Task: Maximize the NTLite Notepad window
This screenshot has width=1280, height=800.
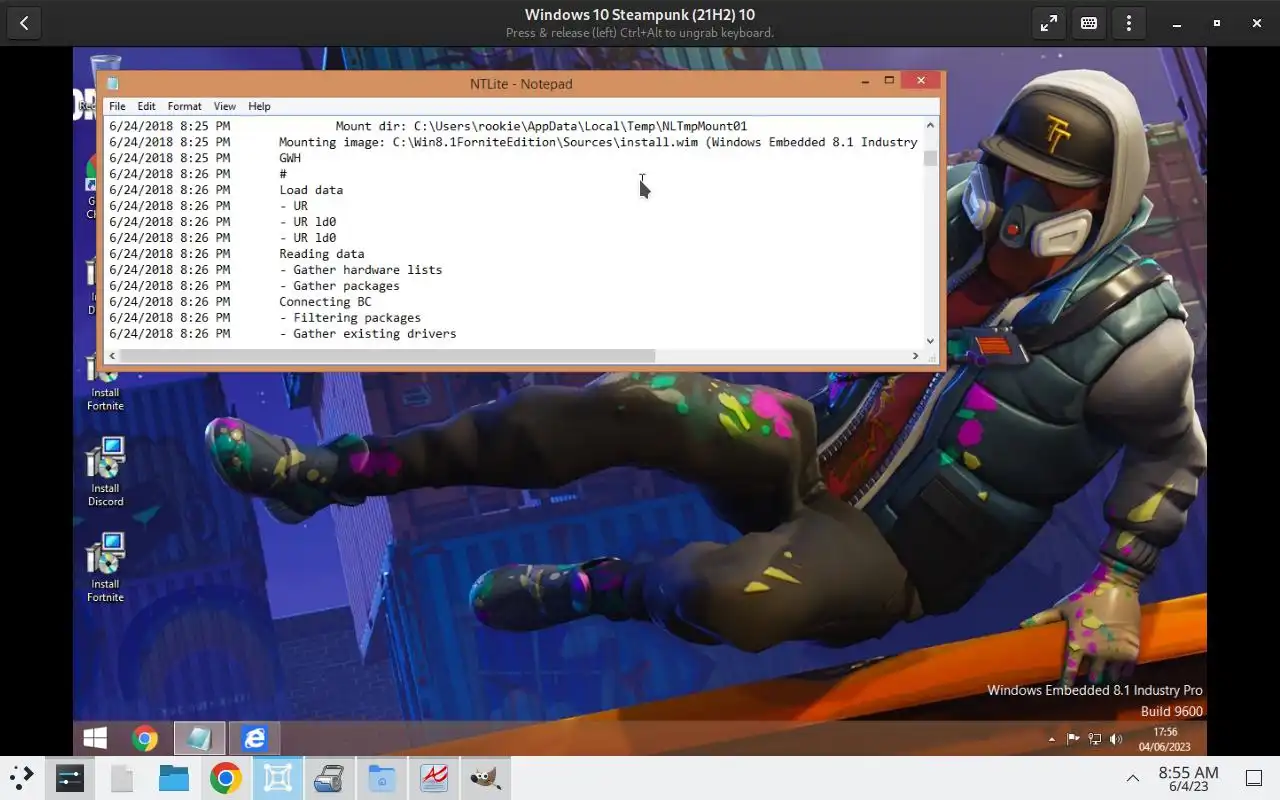Action: click(889, 80)
